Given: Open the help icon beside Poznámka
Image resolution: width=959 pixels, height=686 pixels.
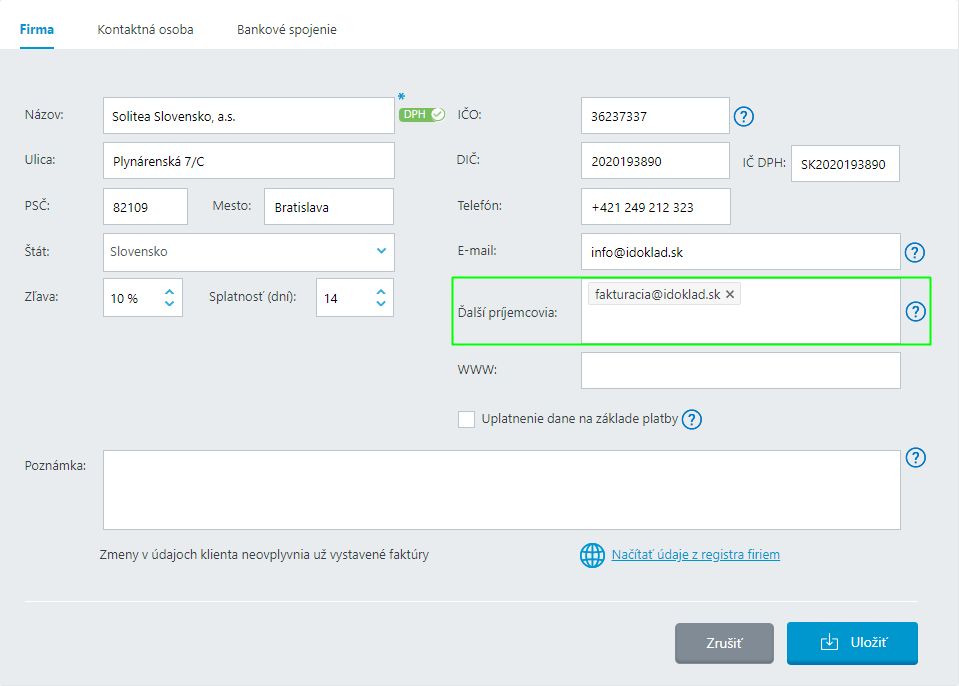Looking at the screenshot, I should pyautogui.click(x=914, y=458).
